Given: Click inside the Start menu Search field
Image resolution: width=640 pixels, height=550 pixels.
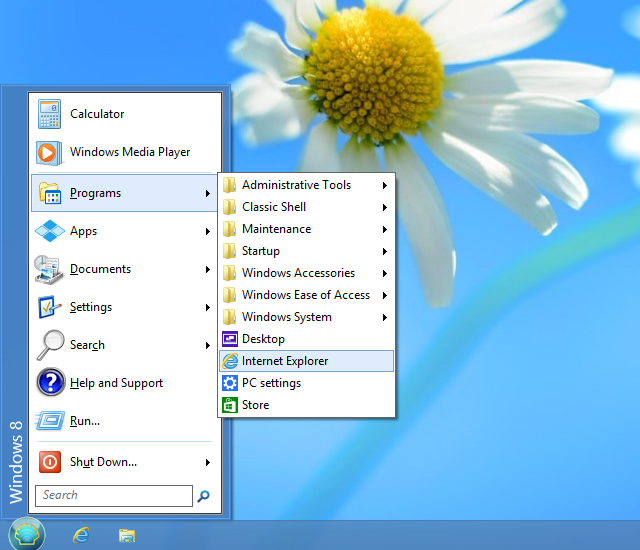Looking at the screenshot, I should (x=113, y=496).
